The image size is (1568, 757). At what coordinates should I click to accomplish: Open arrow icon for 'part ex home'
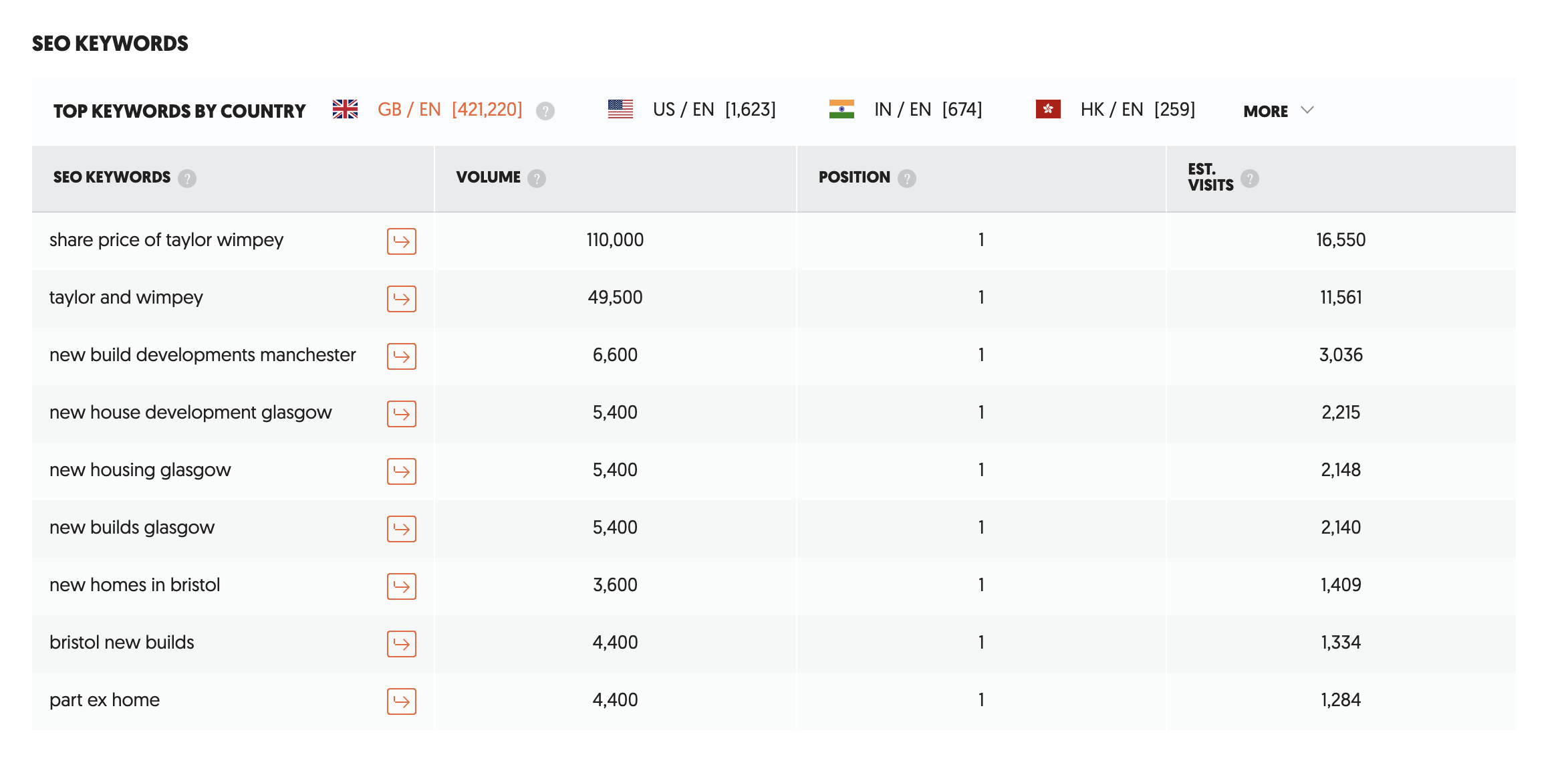point(401,701)
